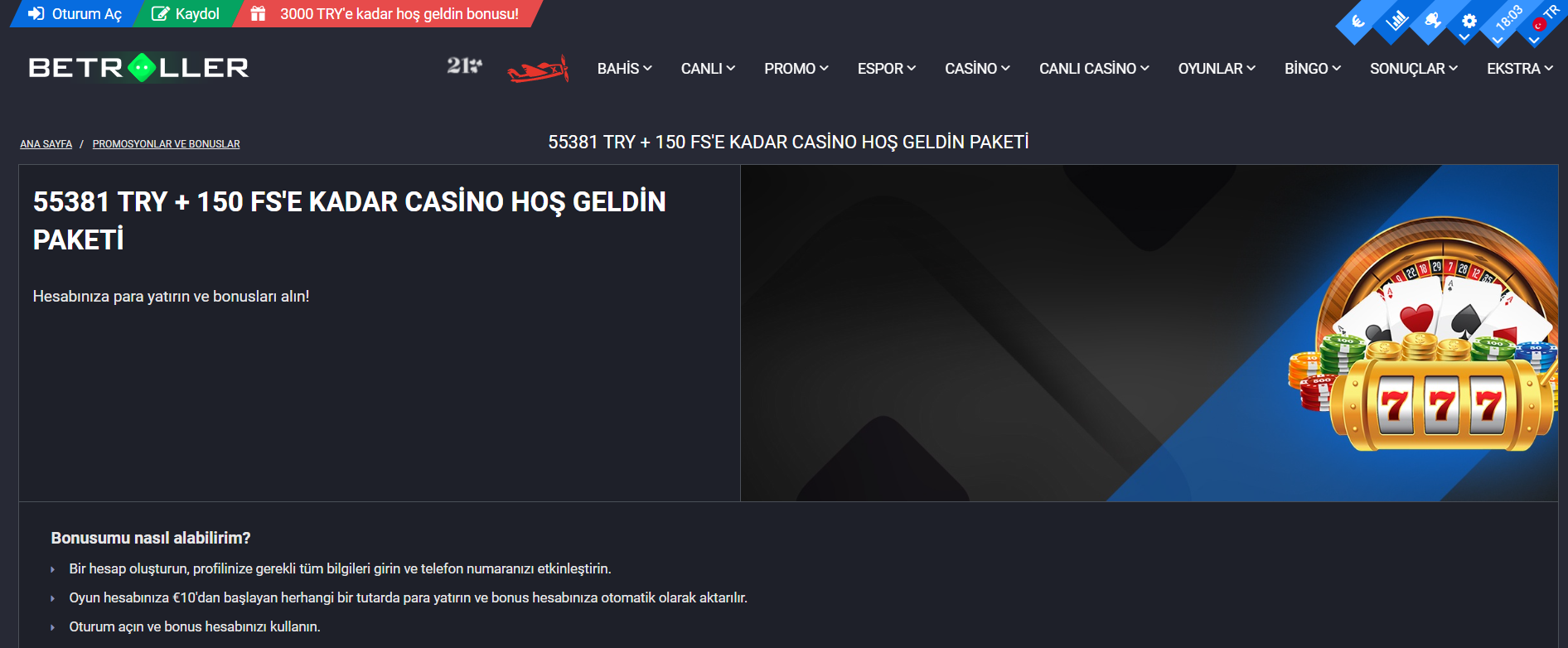
Task: Open the SONUÇLAR menu
Action: [1414, 69]
